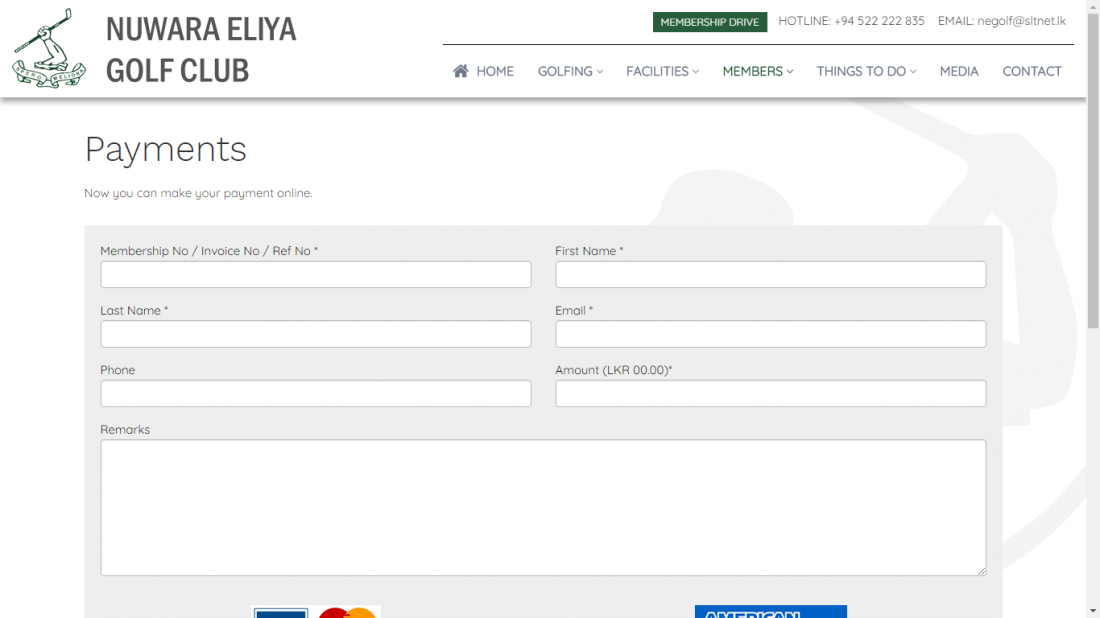
Task: Click the Mastercard logo
Action: tap(347, 612)
